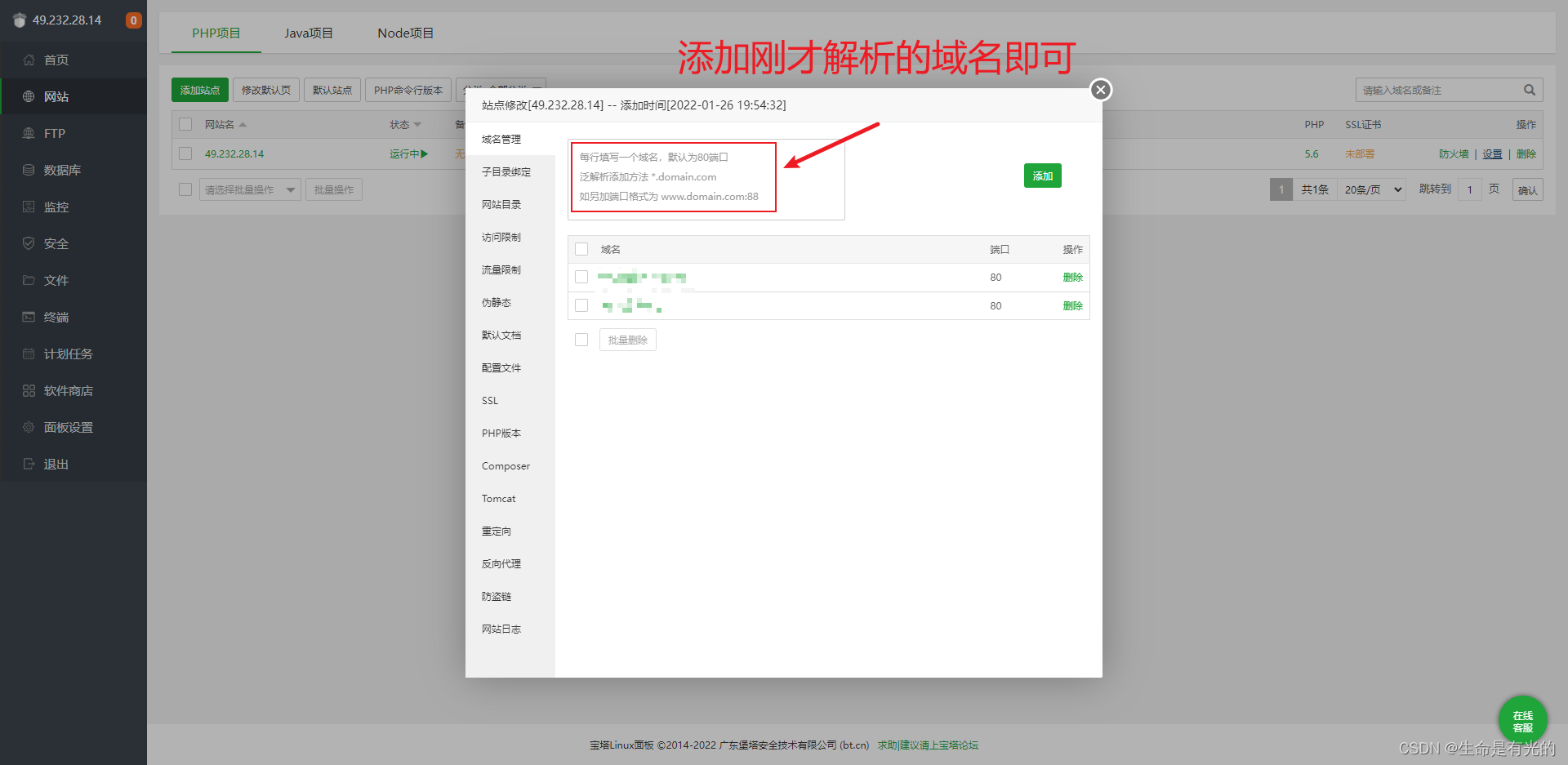1568x765 pixels.
Task: Open 重定向 in dialog menu
Action: (x=510, y=531)
